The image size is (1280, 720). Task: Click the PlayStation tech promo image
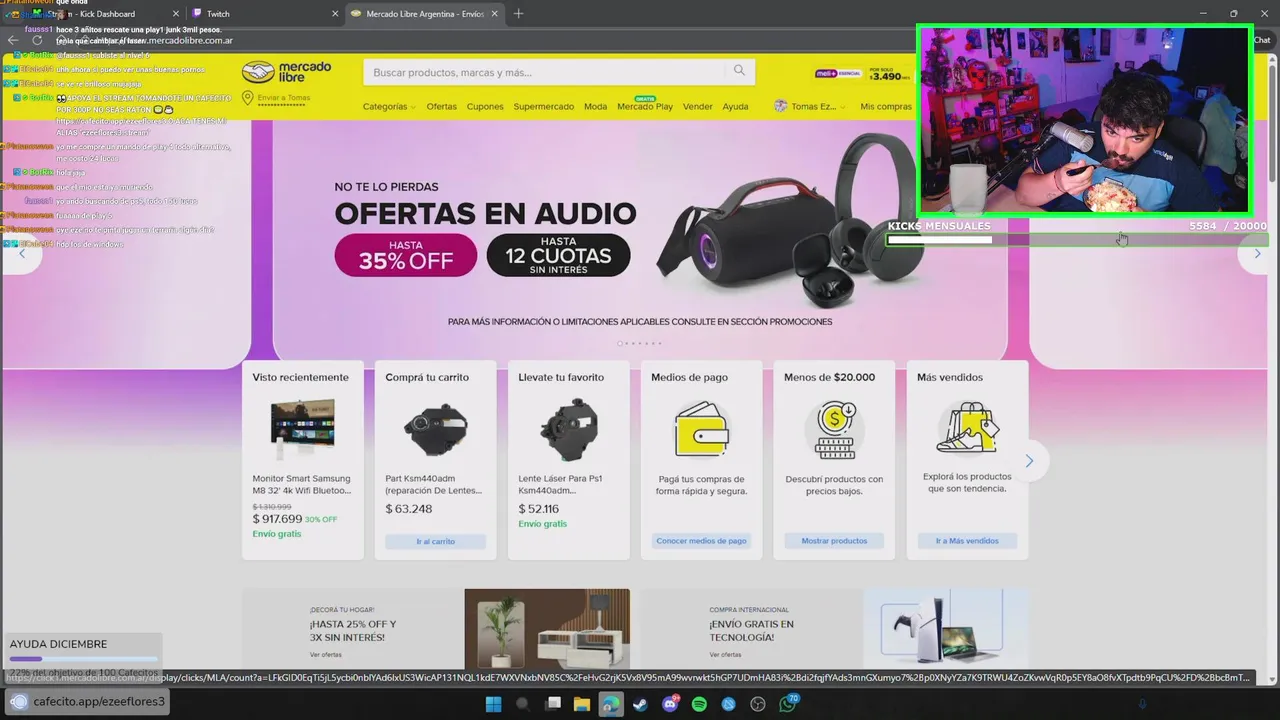pyautogui.click(x=946, y=628)
